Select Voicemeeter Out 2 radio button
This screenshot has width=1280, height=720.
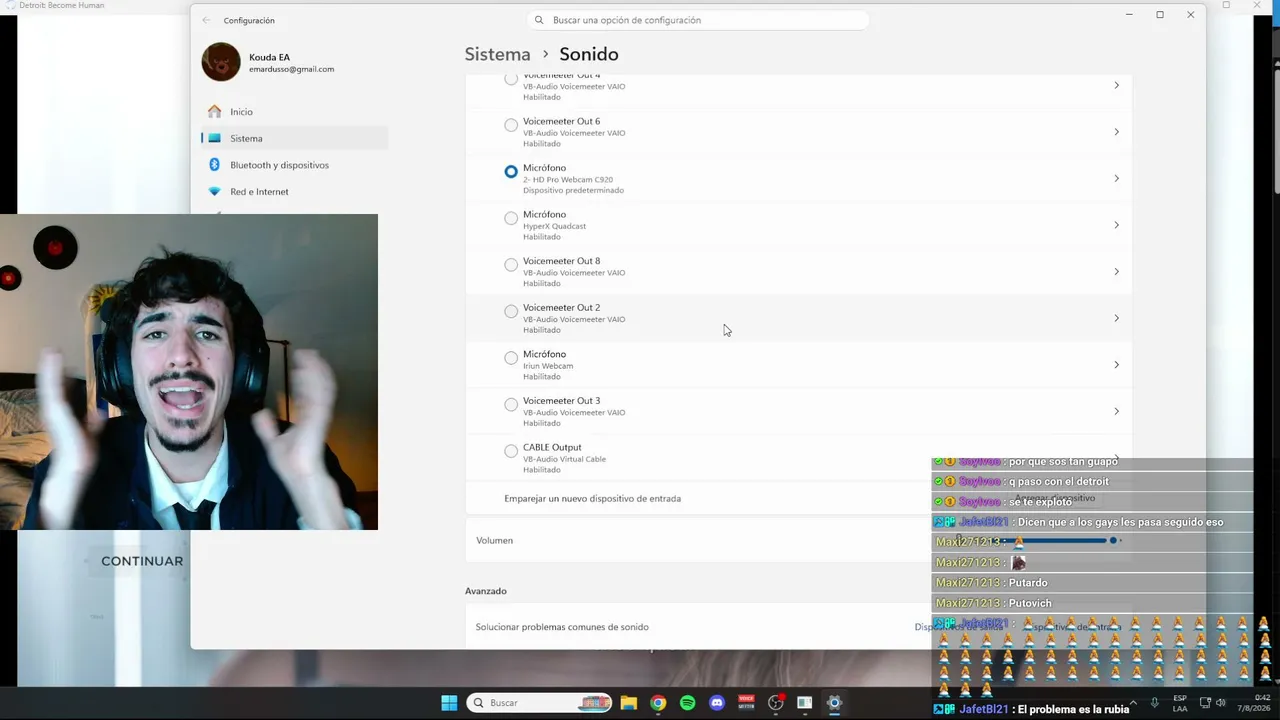[x=511, y=311]
